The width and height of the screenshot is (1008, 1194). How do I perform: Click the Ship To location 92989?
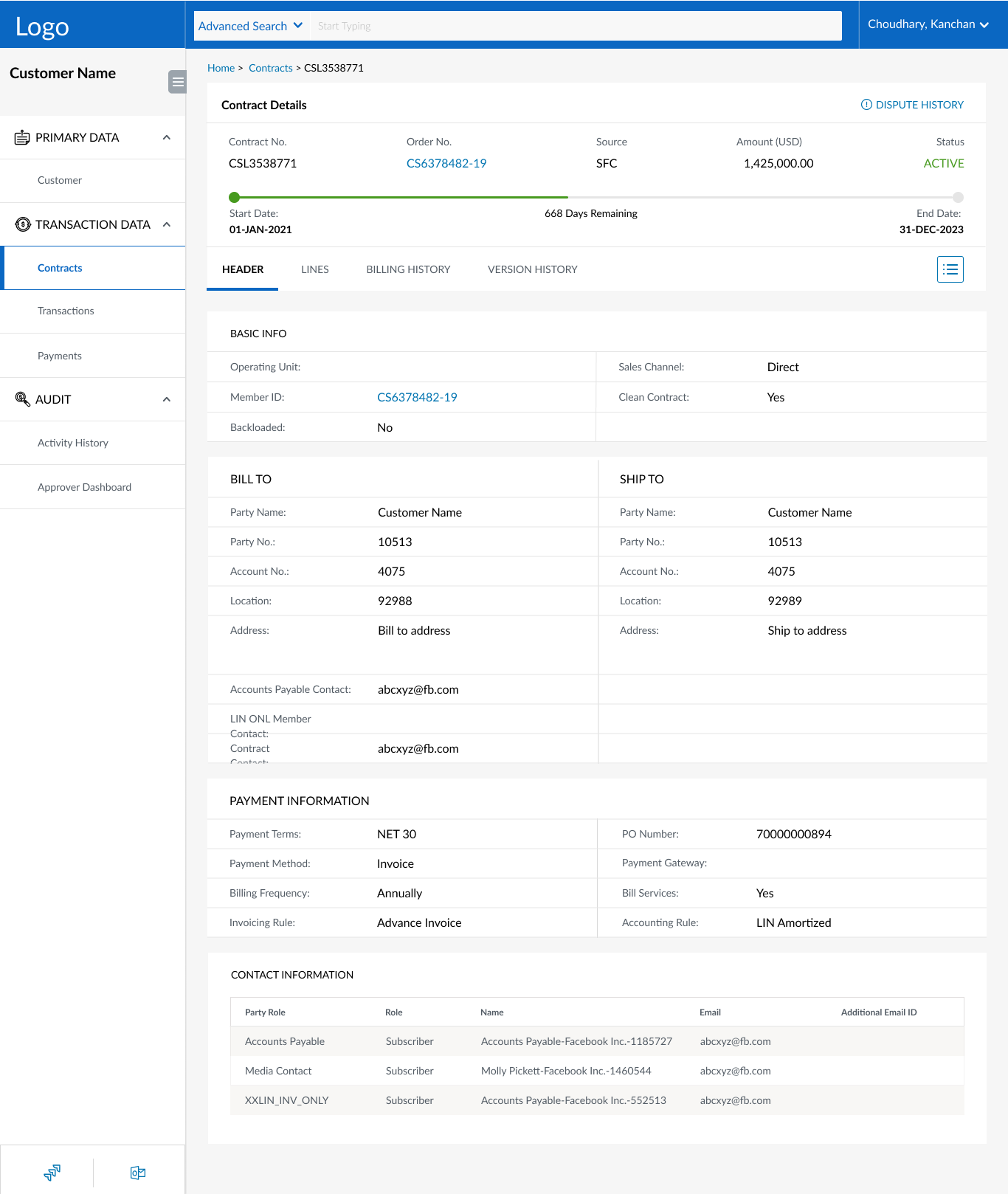pos(784,601)
